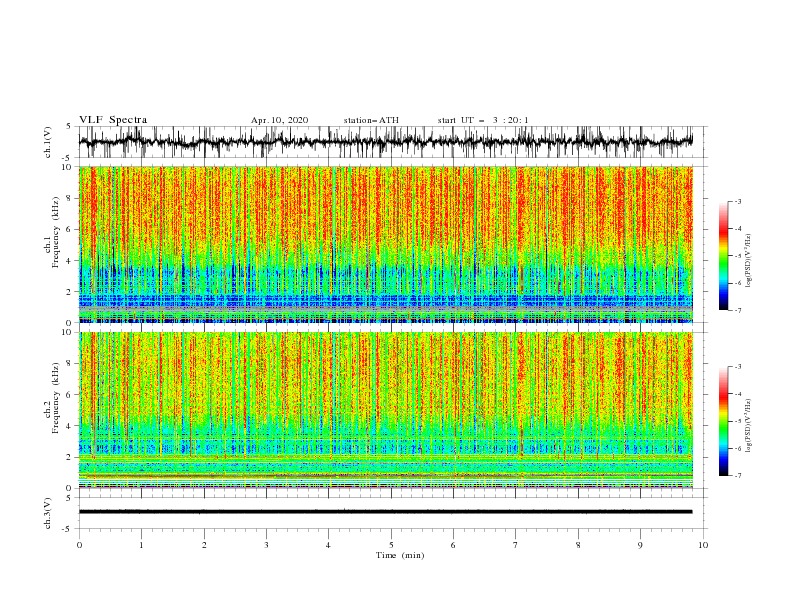Click the "-7" tick on ch.2 colorbar
This screenshot has height=612, width=792.
(x=738, y=475)
